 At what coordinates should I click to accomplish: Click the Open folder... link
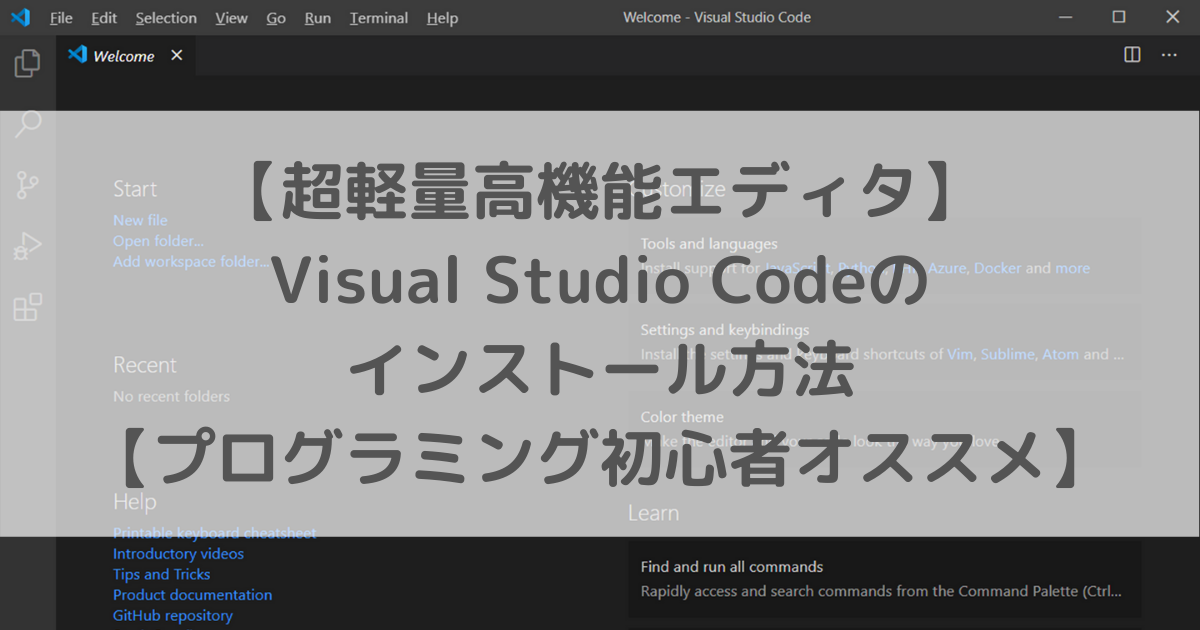click(x=158, y=241)
